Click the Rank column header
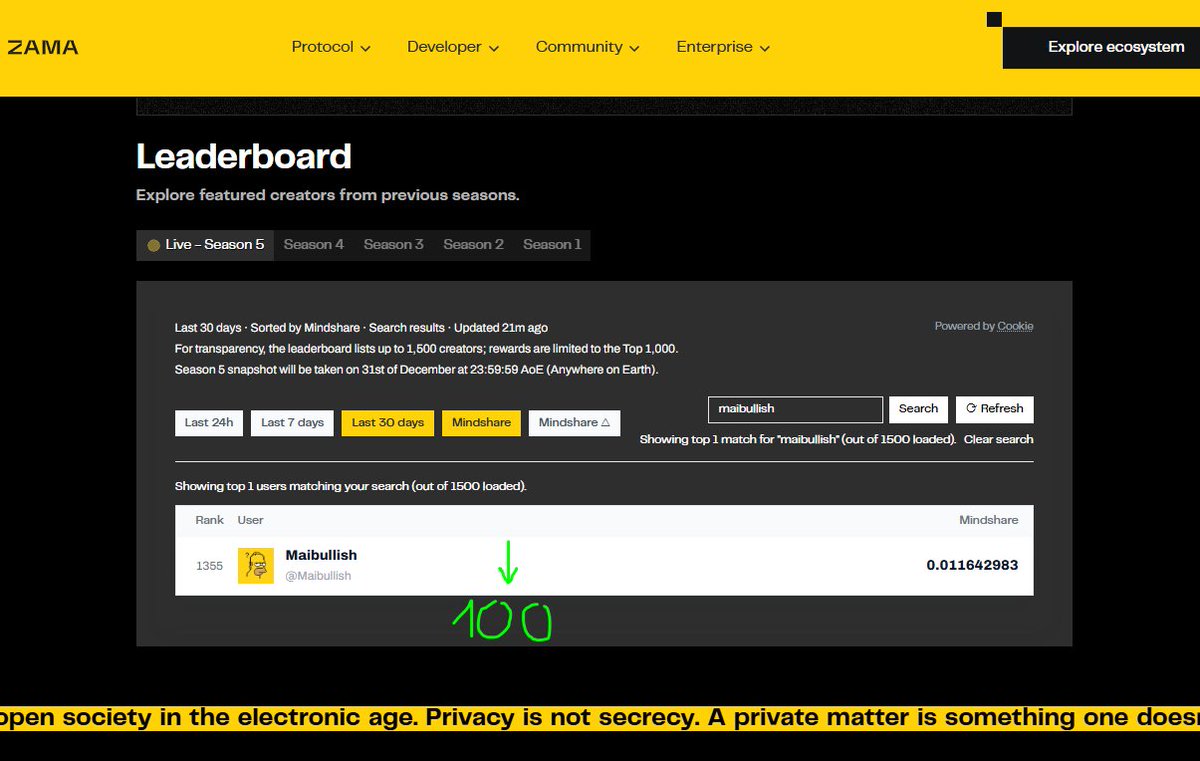 [210, 520]
